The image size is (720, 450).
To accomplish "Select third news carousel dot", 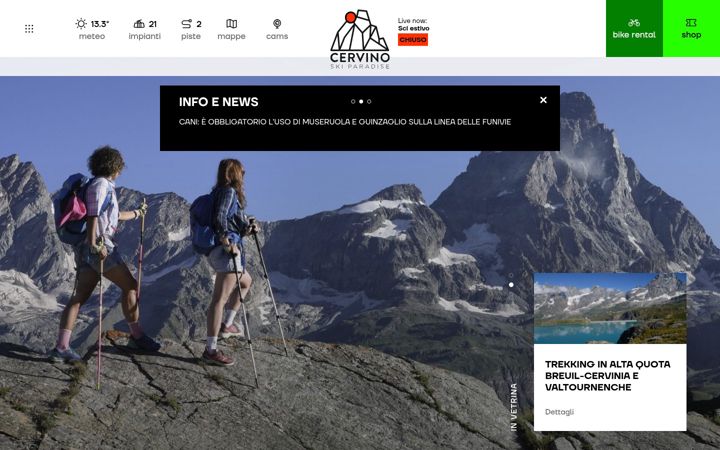I will [369, 101].
